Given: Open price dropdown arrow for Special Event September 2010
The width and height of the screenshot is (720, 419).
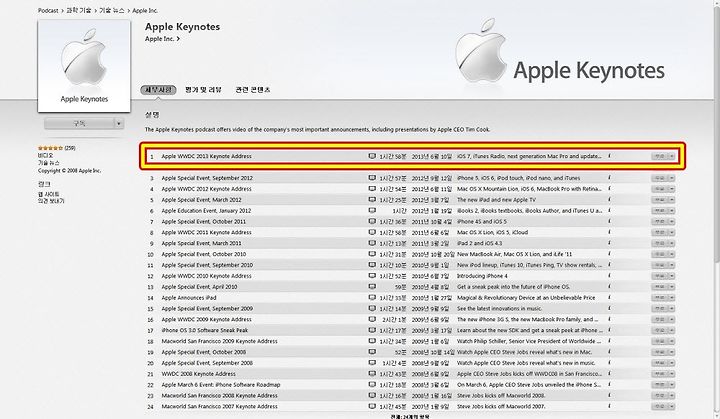Looking at the screenshot, I should pyautogui.click(x=672, y=265).
